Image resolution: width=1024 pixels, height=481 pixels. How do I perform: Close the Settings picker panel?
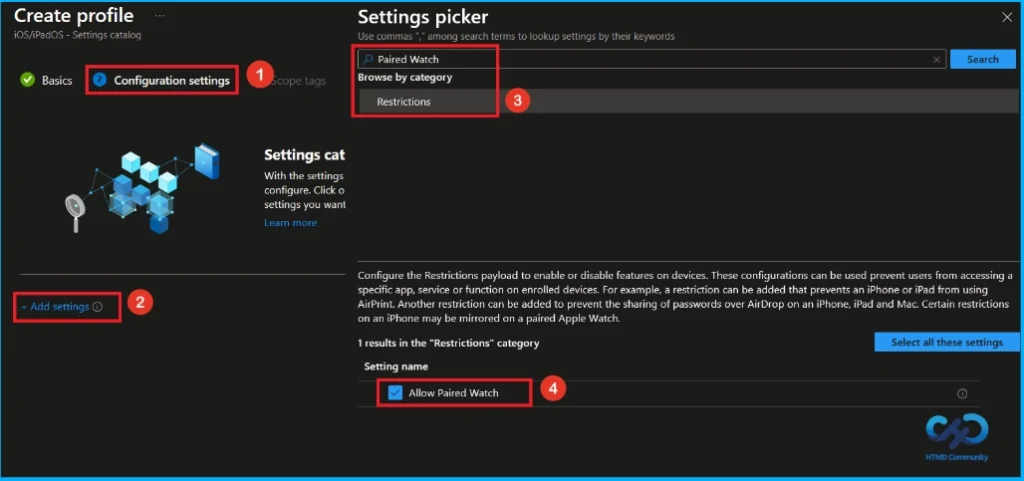1006,18
